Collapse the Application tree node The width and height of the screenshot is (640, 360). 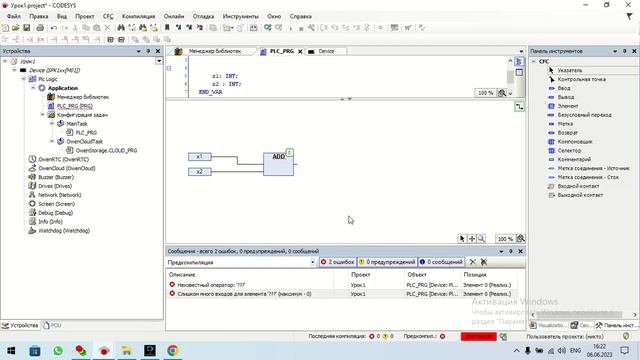click(33, 88)
